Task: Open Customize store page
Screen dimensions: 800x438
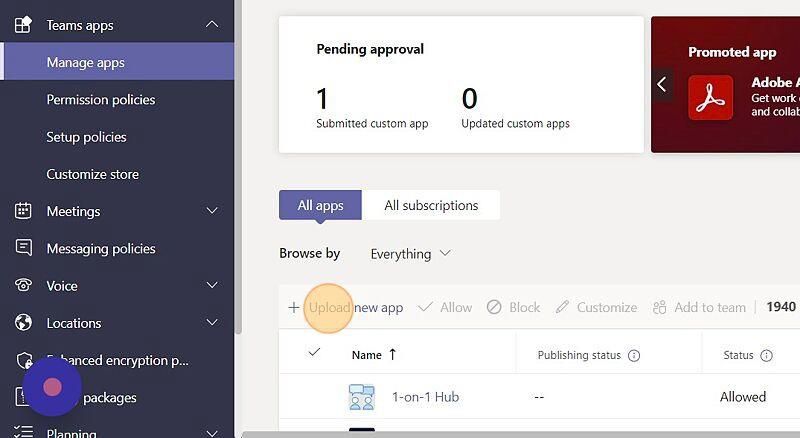Action: point(92,174)
